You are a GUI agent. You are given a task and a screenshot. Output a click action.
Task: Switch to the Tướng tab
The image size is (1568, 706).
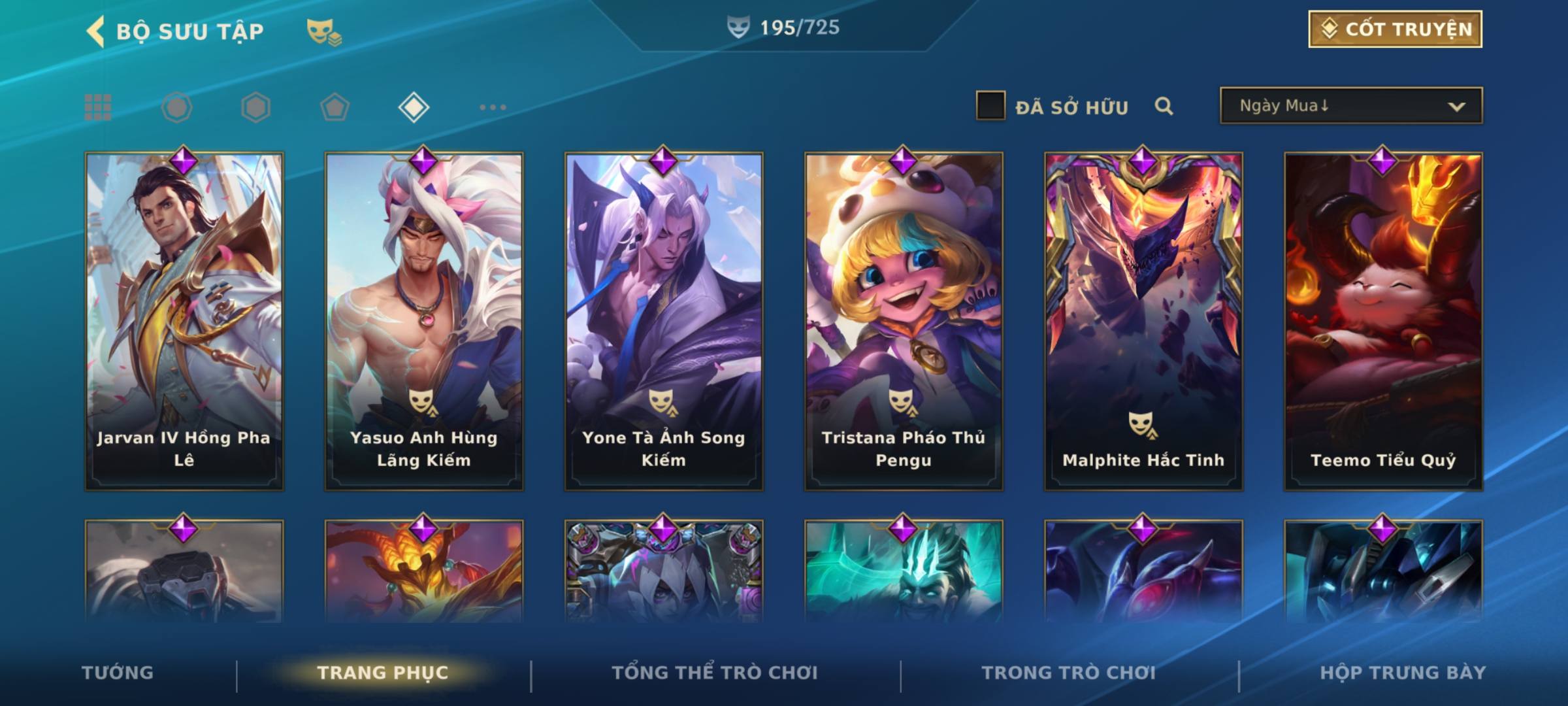click(118, 673)
